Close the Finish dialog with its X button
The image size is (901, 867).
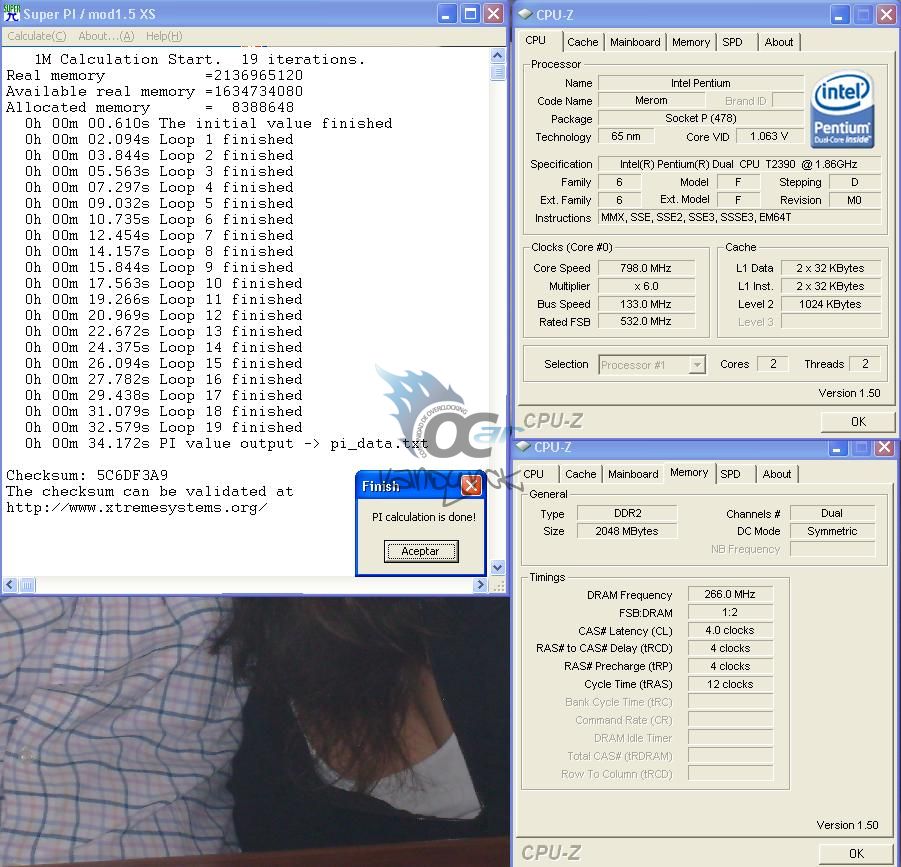(471, 486)
